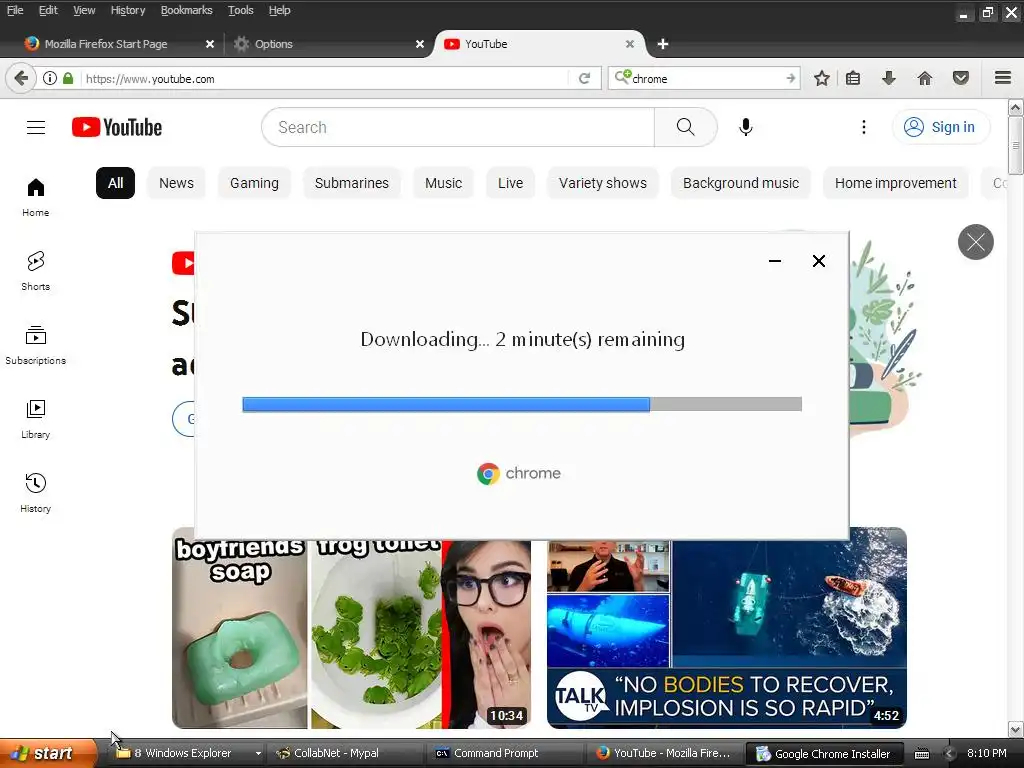Select the Home improvement filter chip
The image size is (1024, 768).
click(895, 183)
